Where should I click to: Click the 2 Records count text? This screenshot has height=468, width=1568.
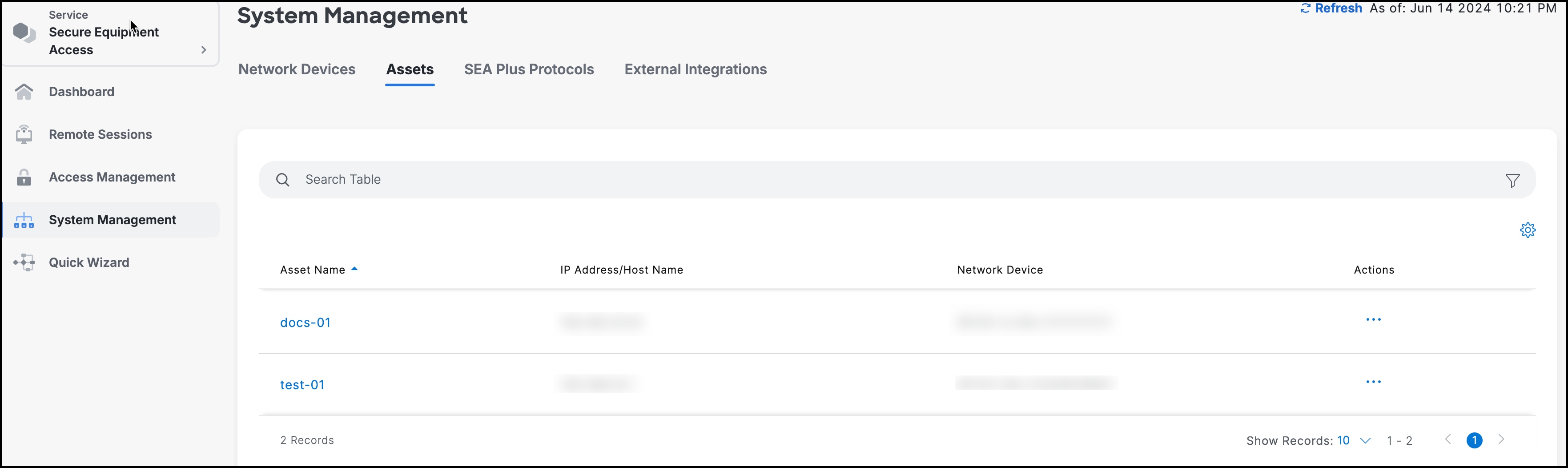tap(307, 440)
